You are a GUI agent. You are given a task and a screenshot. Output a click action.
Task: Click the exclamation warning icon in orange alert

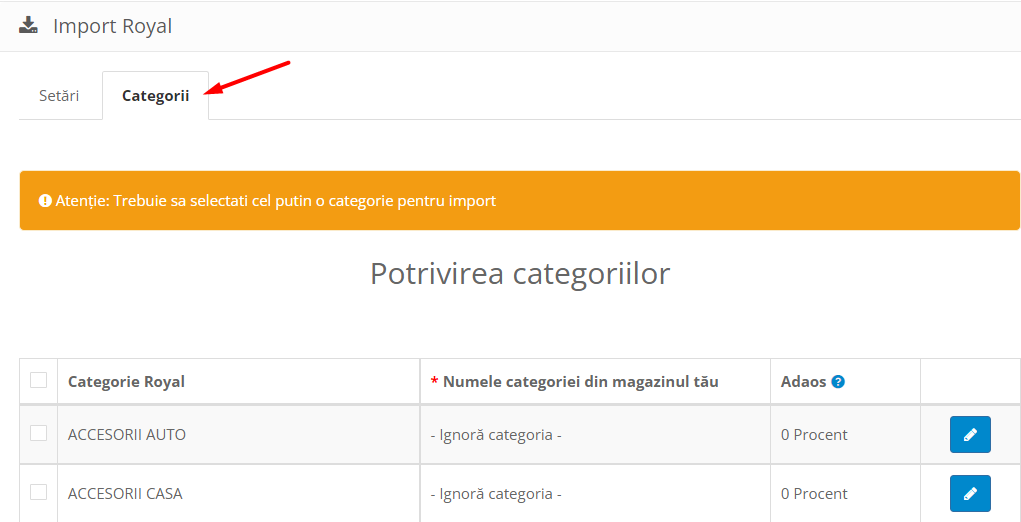coord(45,200)
